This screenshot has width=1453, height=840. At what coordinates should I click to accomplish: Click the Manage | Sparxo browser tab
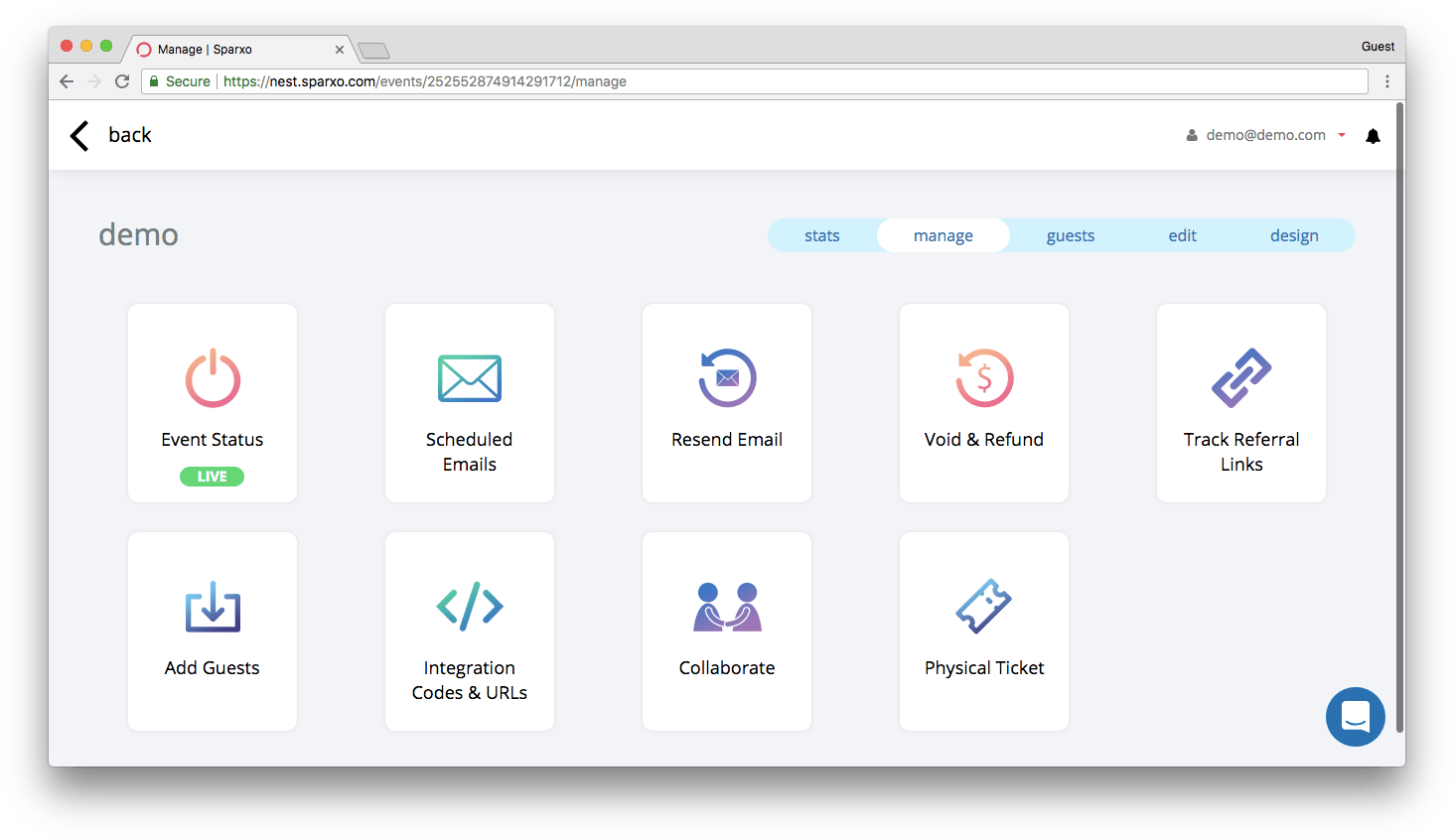pyautogui.click(x=240, y=50)
